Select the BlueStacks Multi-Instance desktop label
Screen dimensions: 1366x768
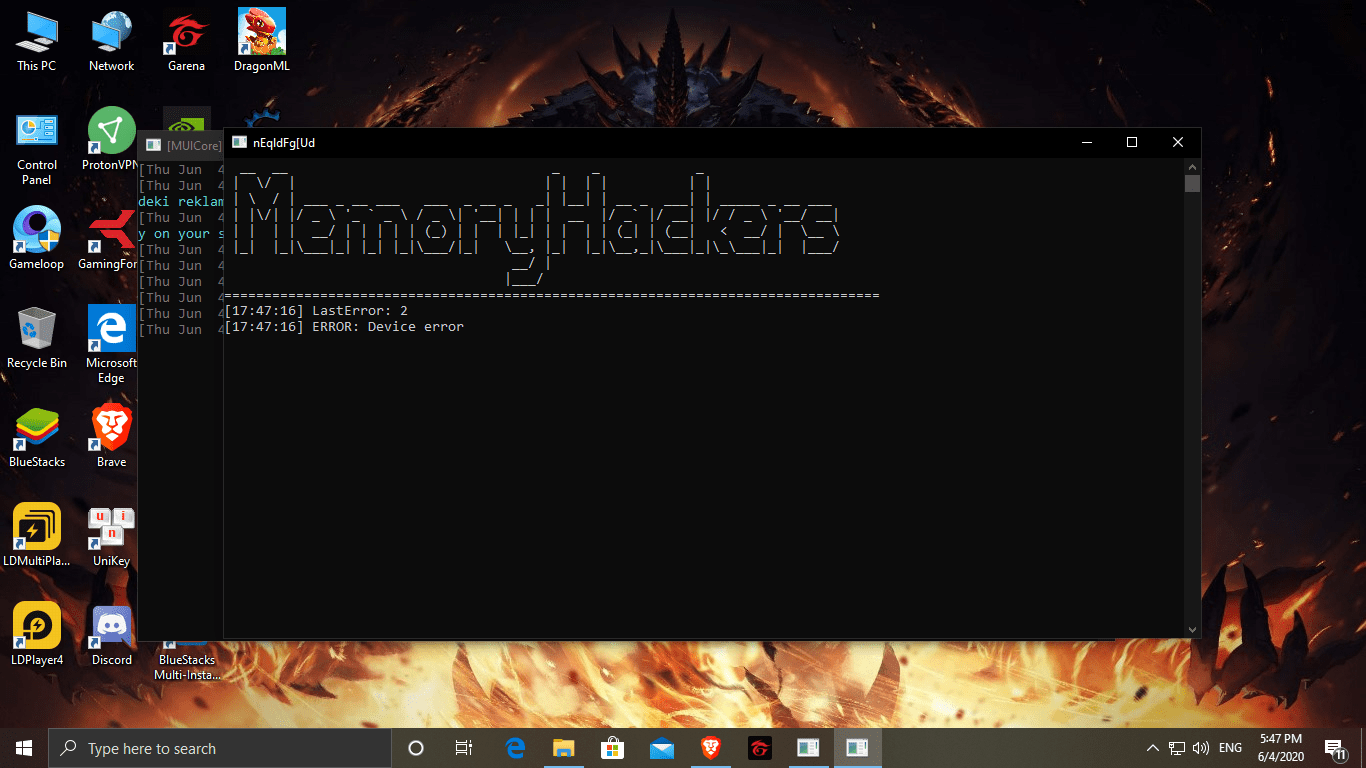click(187, 667)
